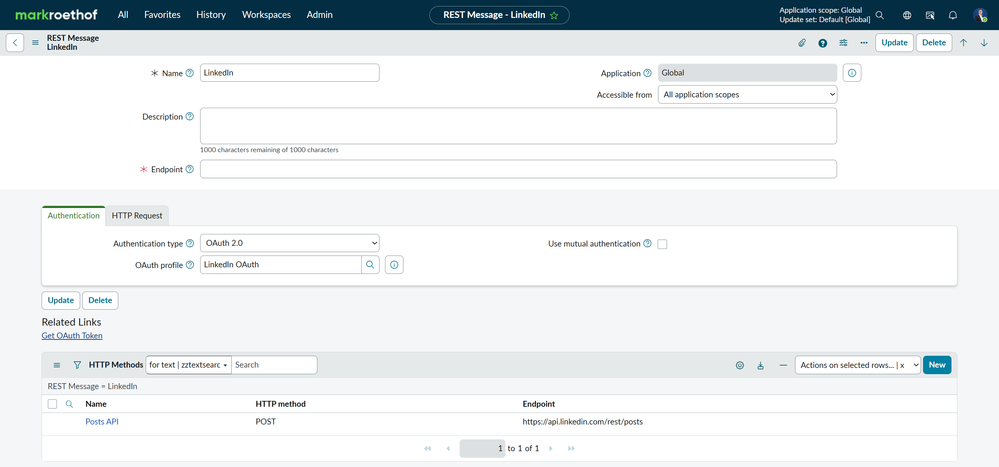
Task: Open the globe scope picker icon
Action: click(x=907, y=15)
